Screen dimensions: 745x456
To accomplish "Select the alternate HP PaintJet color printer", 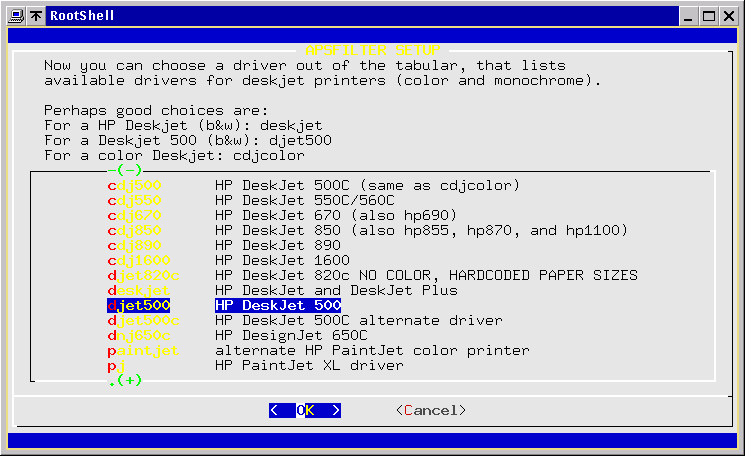I will [142, 350].
